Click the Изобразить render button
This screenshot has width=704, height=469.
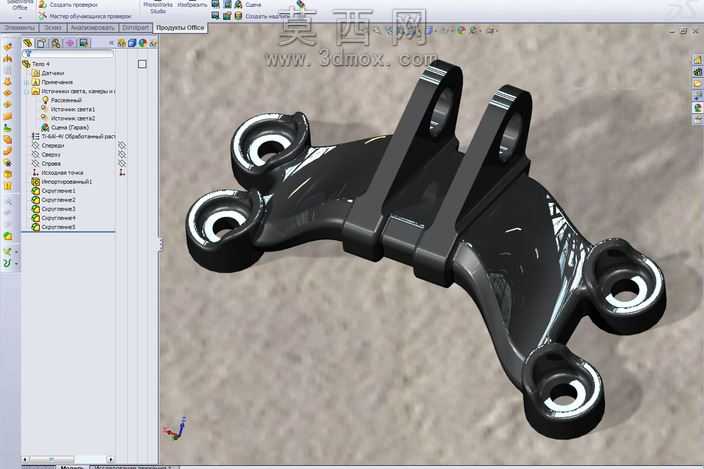tap(192, 6)
